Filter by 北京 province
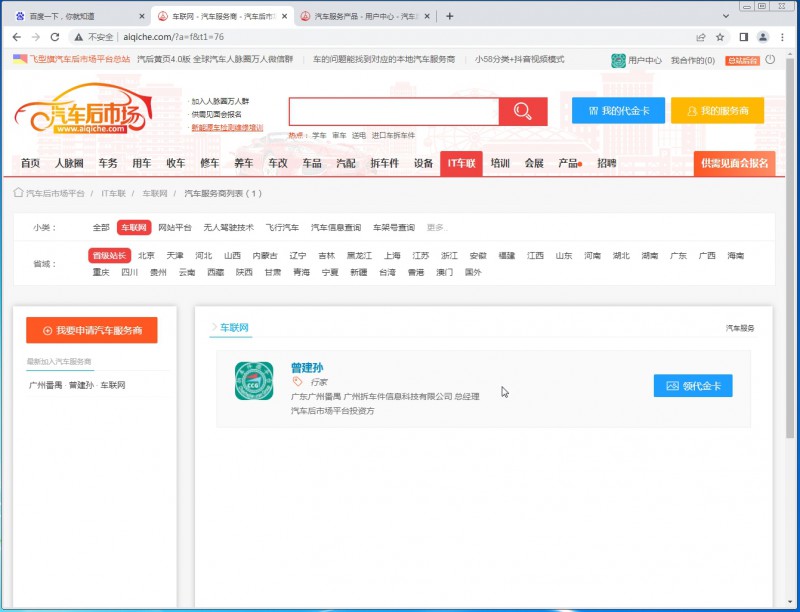 [x=146, y=256]
